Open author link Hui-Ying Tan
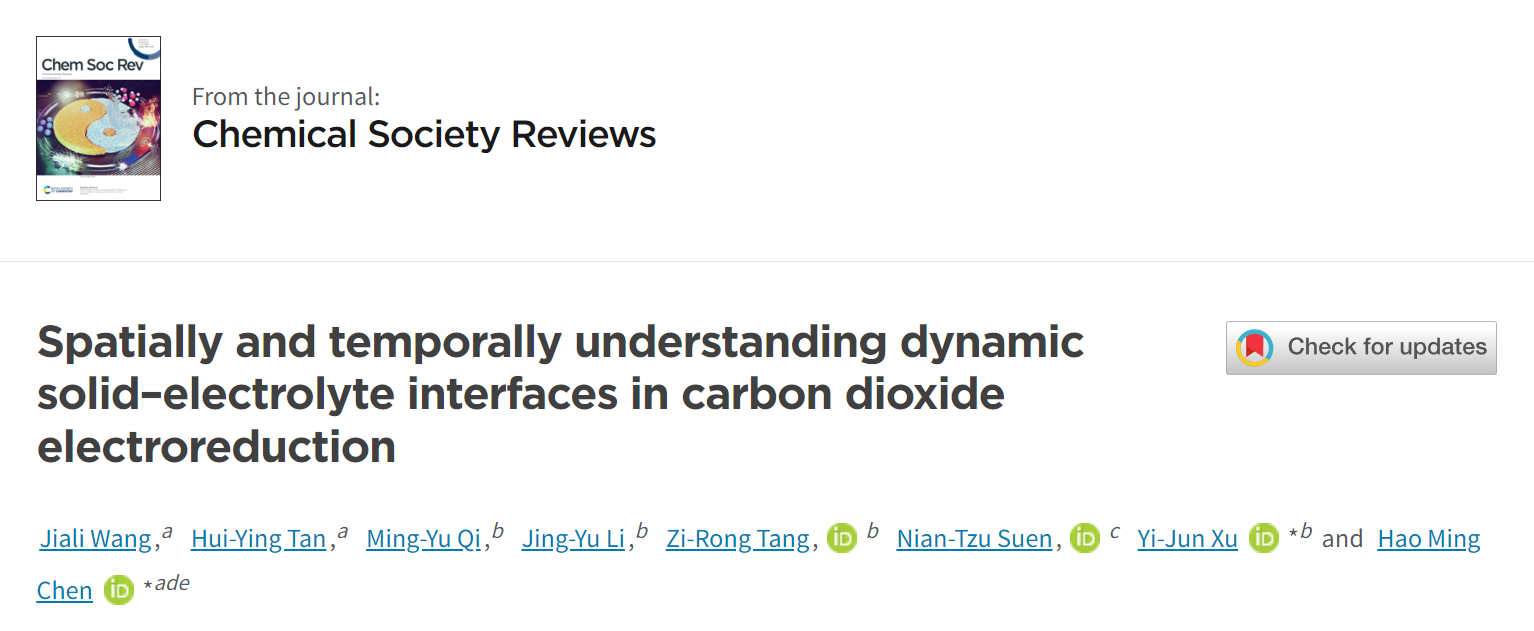 (x=259, y=539)
